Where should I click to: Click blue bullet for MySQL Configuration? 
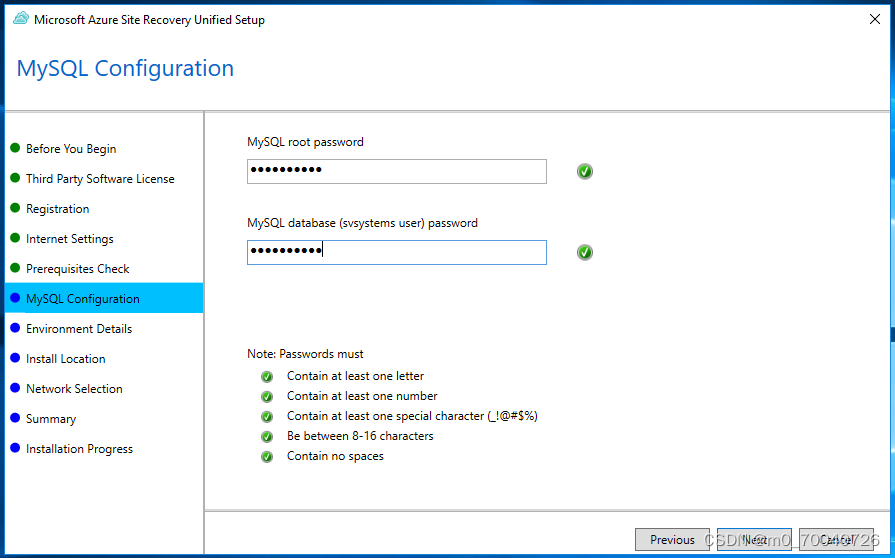15,298
